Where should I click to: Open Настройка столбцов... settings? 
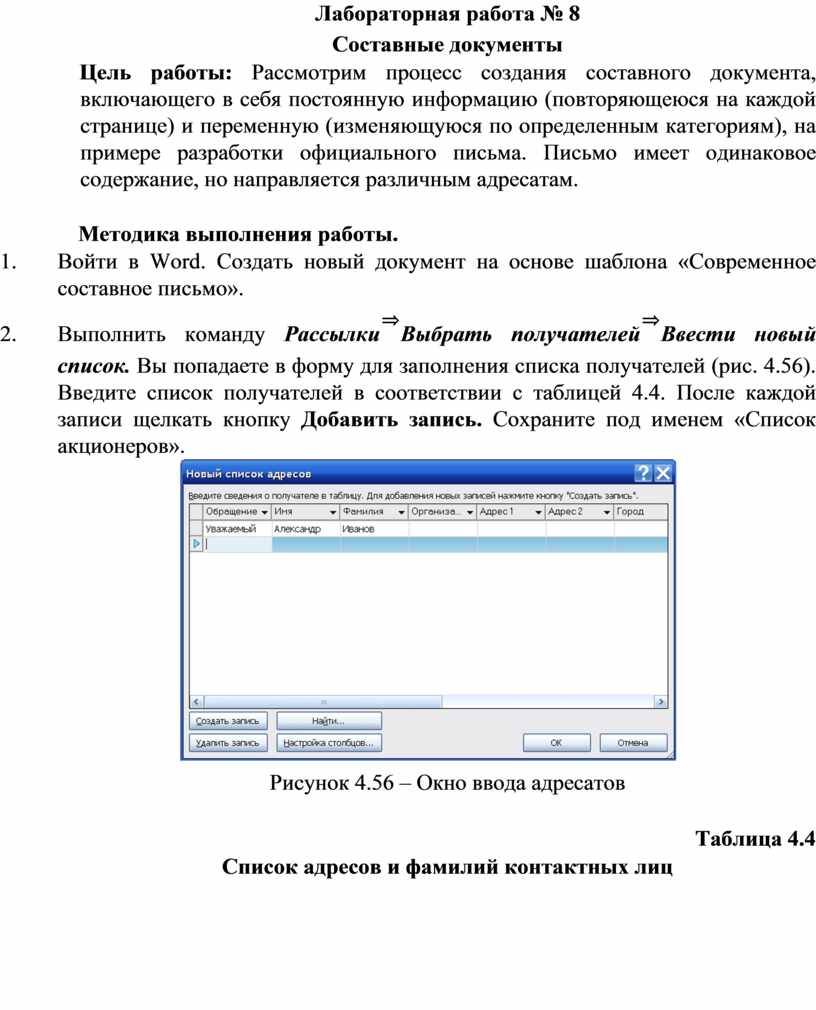(x=329, y=743)
